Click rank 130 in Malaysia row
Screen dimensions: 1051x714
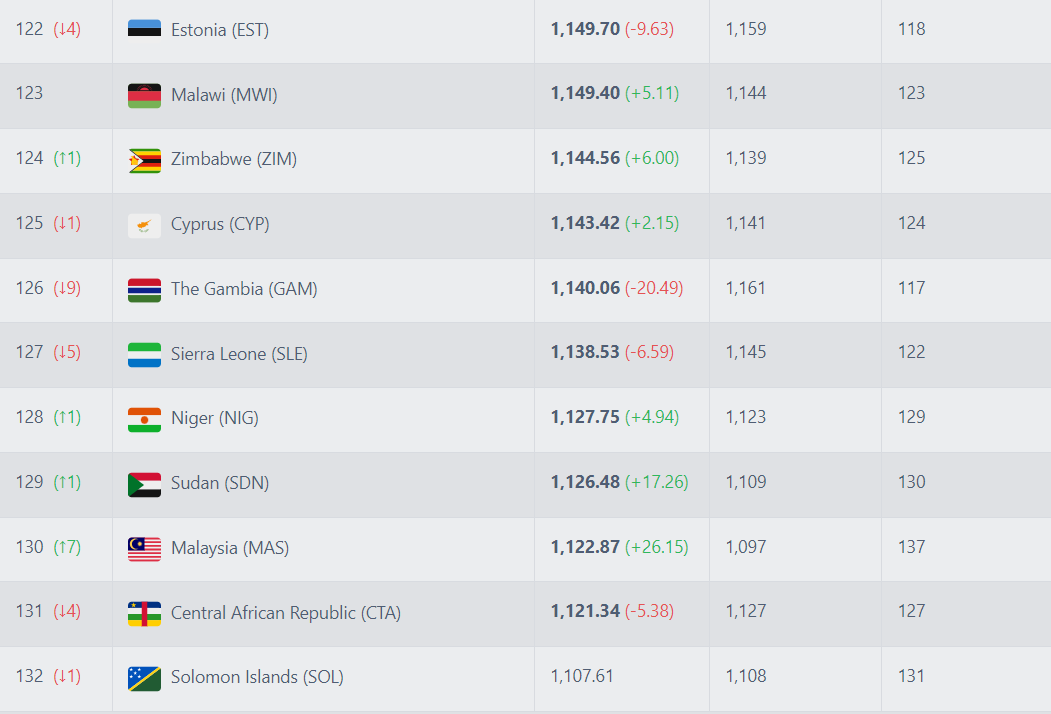coord(29,546)
